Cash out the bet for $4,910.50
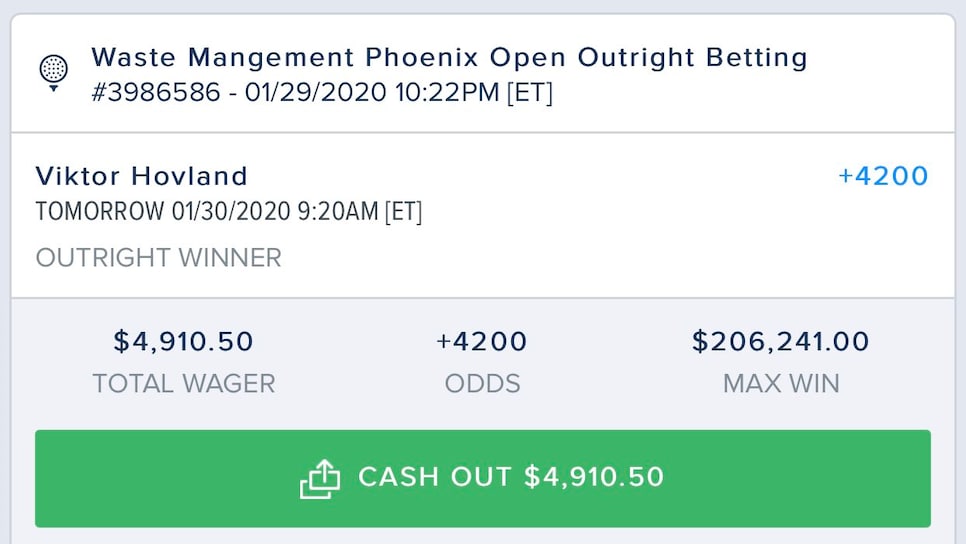This screenshot has width=966, height=544. [x=482, y=478]
